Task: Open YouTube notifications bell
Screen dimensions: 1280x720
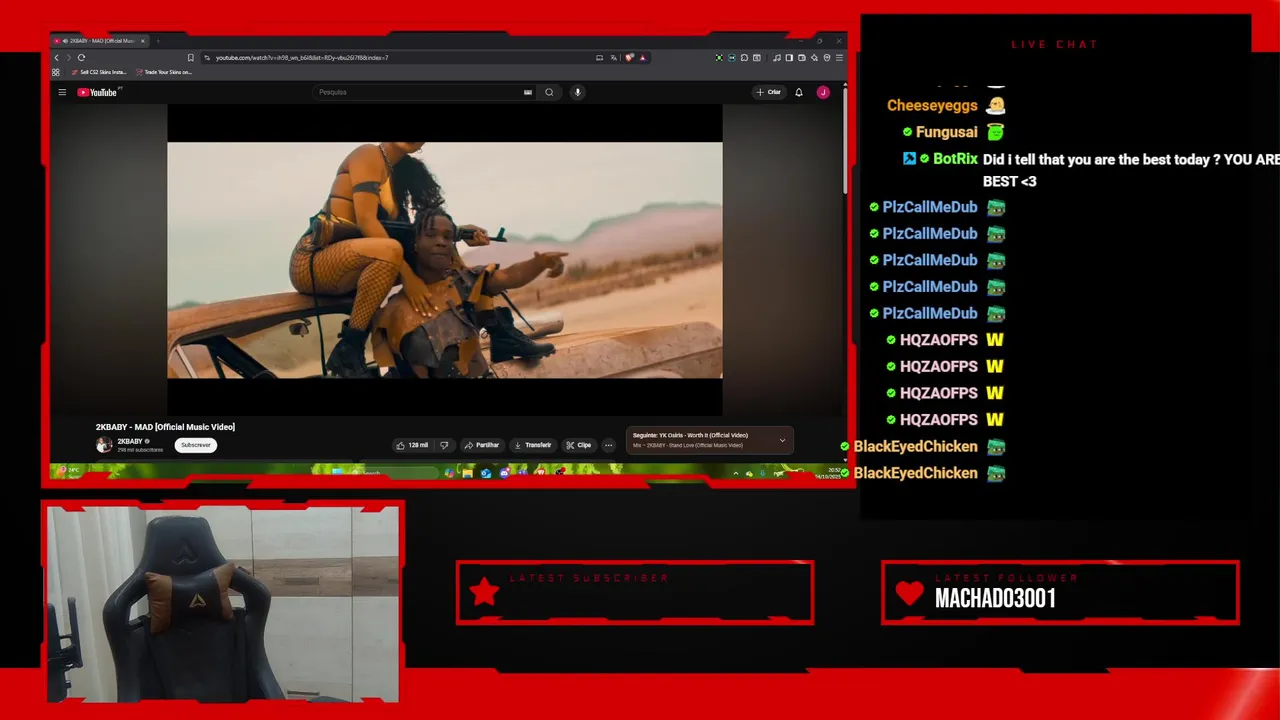Action: [799, 92]
